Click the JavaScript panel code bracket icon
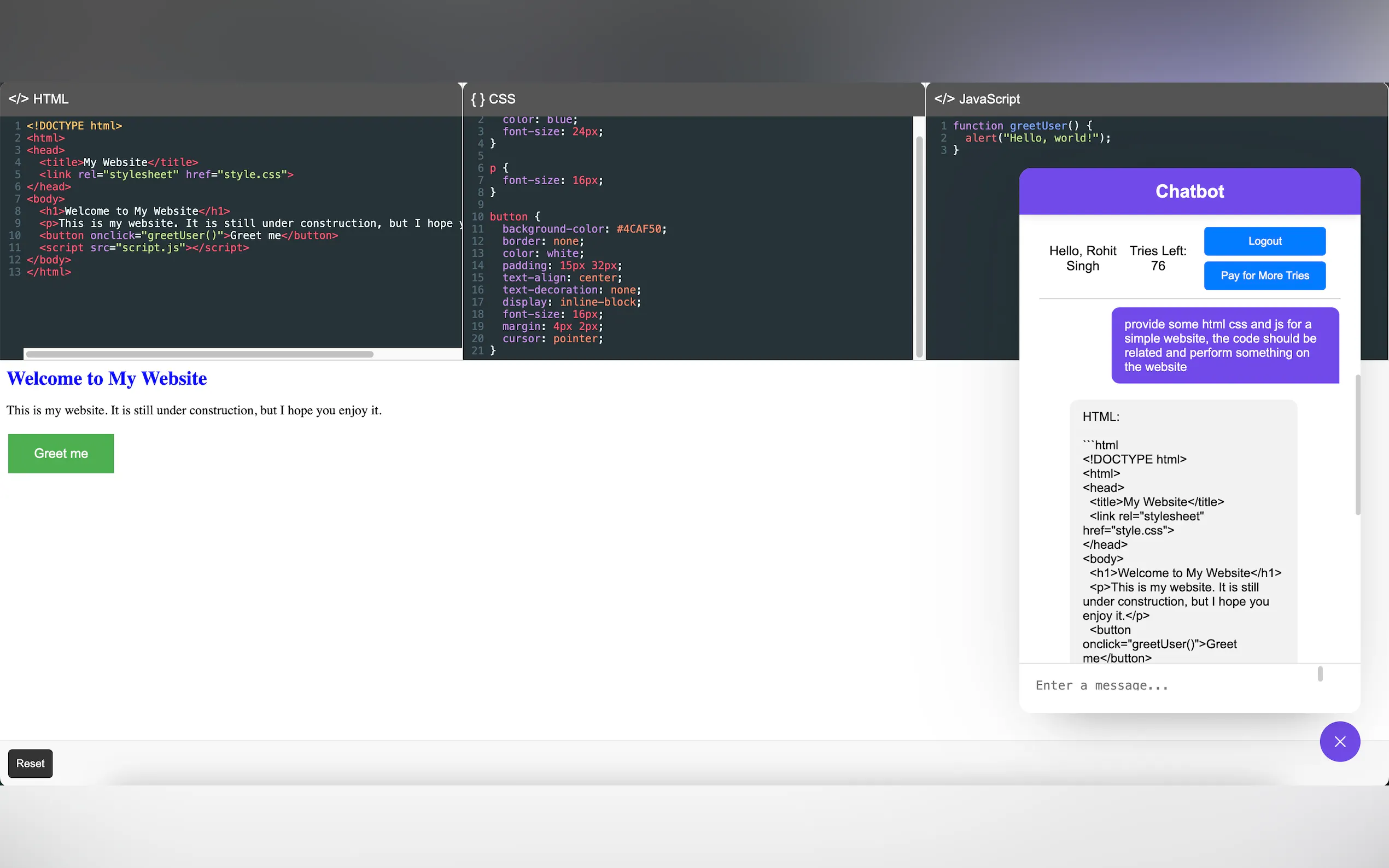Image resolution: width=1389 pixels, height=868 pixels. [944, 99]
